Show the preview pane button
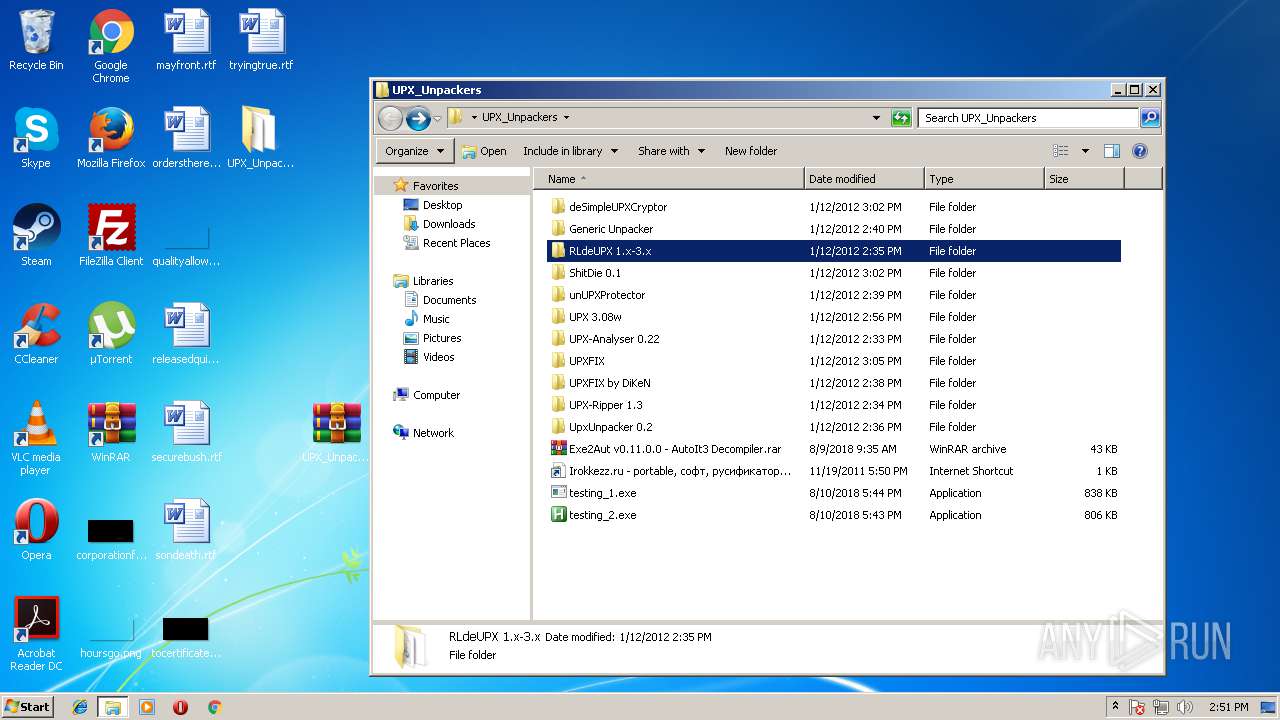 (1111, 151)
